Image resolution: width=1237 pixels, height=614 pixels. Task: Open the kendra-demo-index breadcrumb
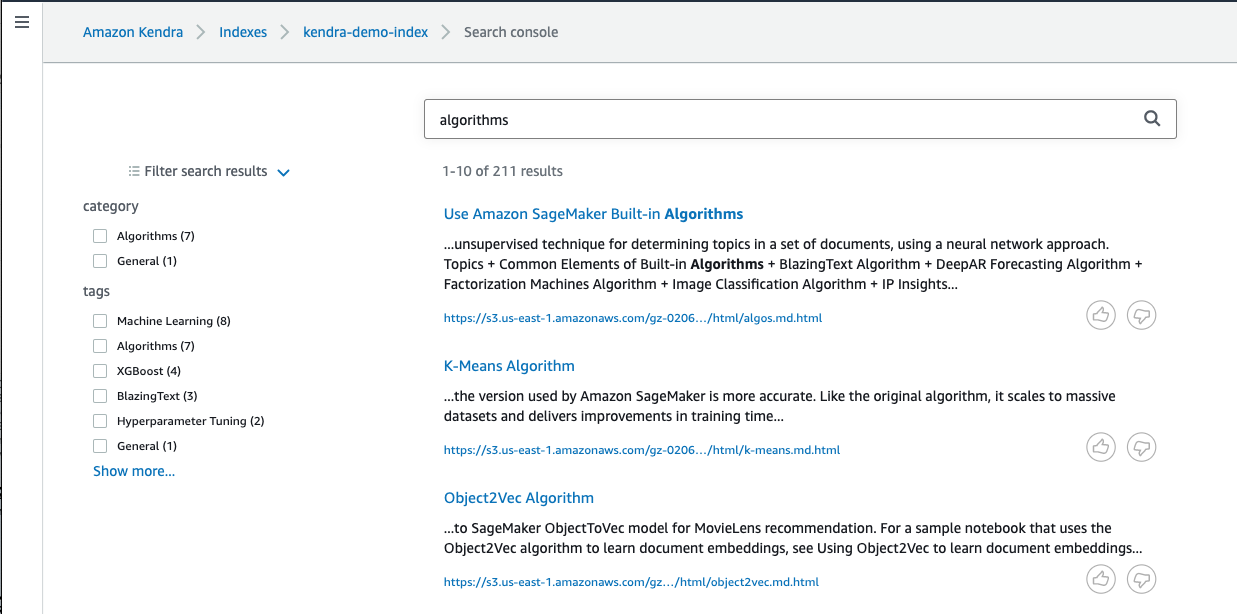[x=365, y=32]
